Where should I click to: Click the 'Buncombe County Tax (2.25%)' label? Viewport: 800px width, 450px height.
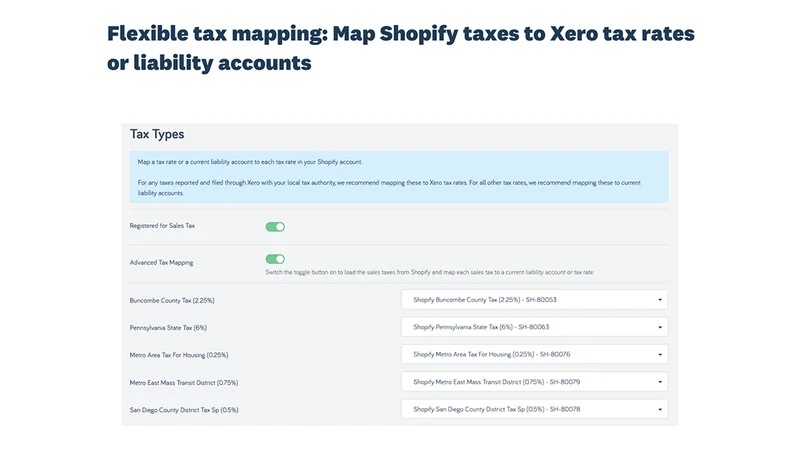pyautogui.click(x=172, y=301)
